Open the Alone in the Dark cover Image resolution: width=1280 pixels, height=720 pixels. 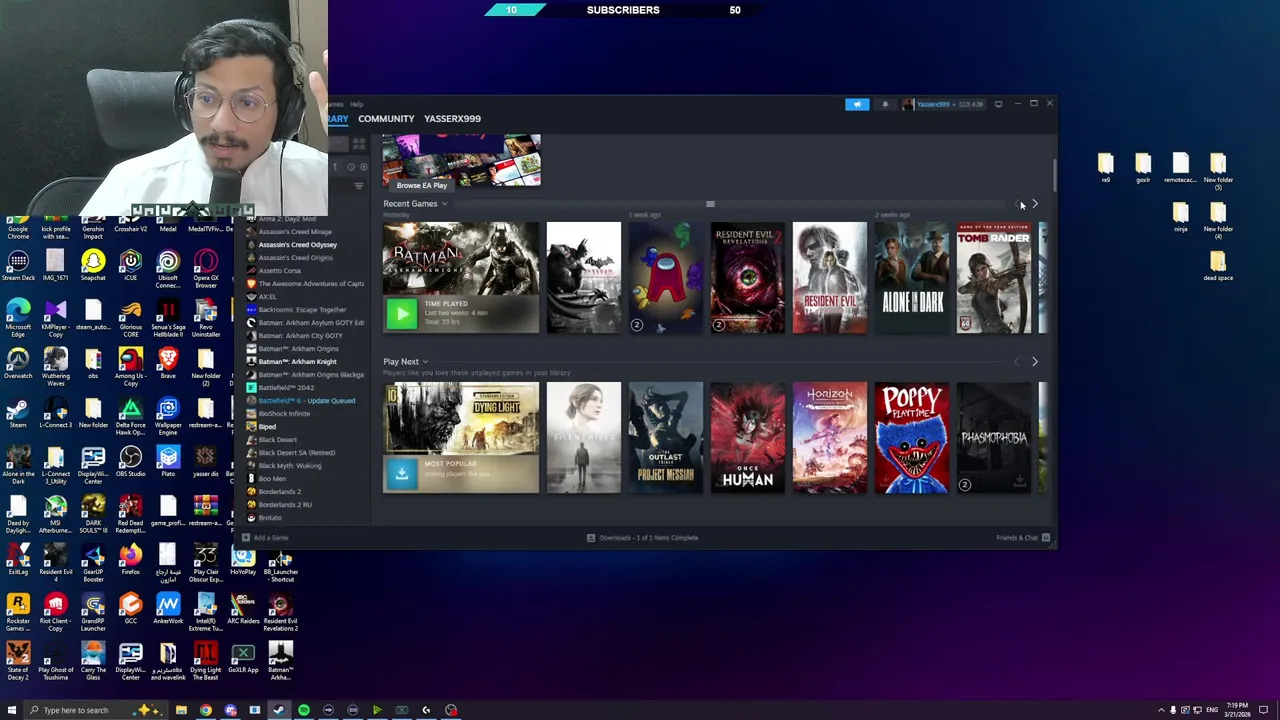(912, 278)
